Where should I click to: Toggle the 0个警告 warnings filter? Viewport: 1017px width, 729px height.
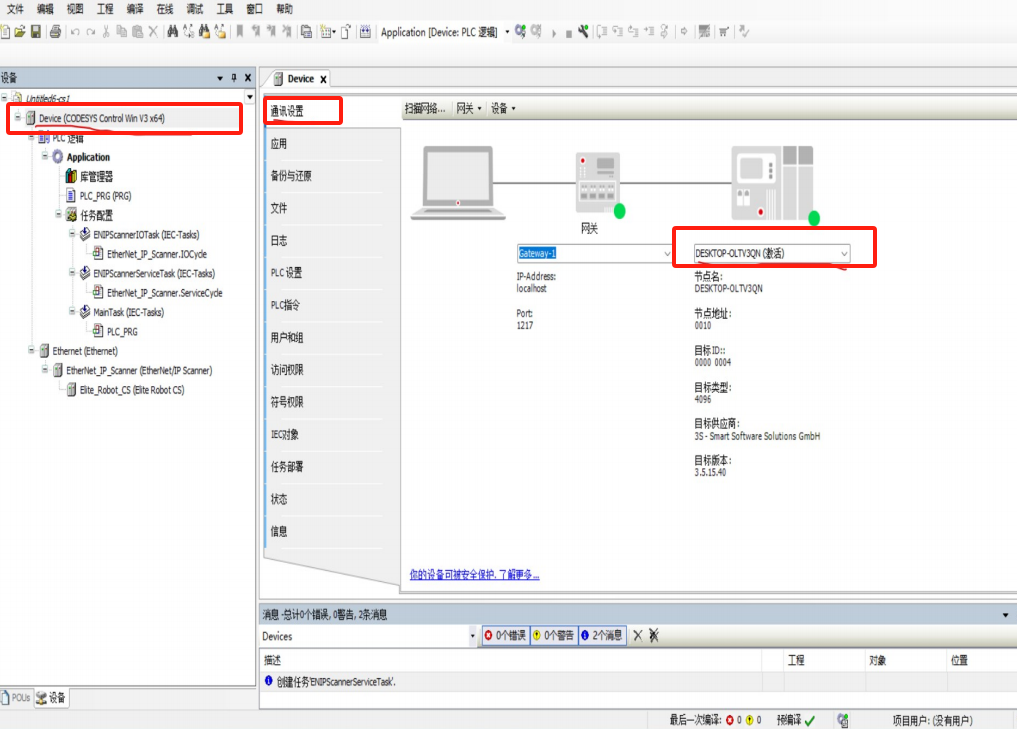pos(552,636)
